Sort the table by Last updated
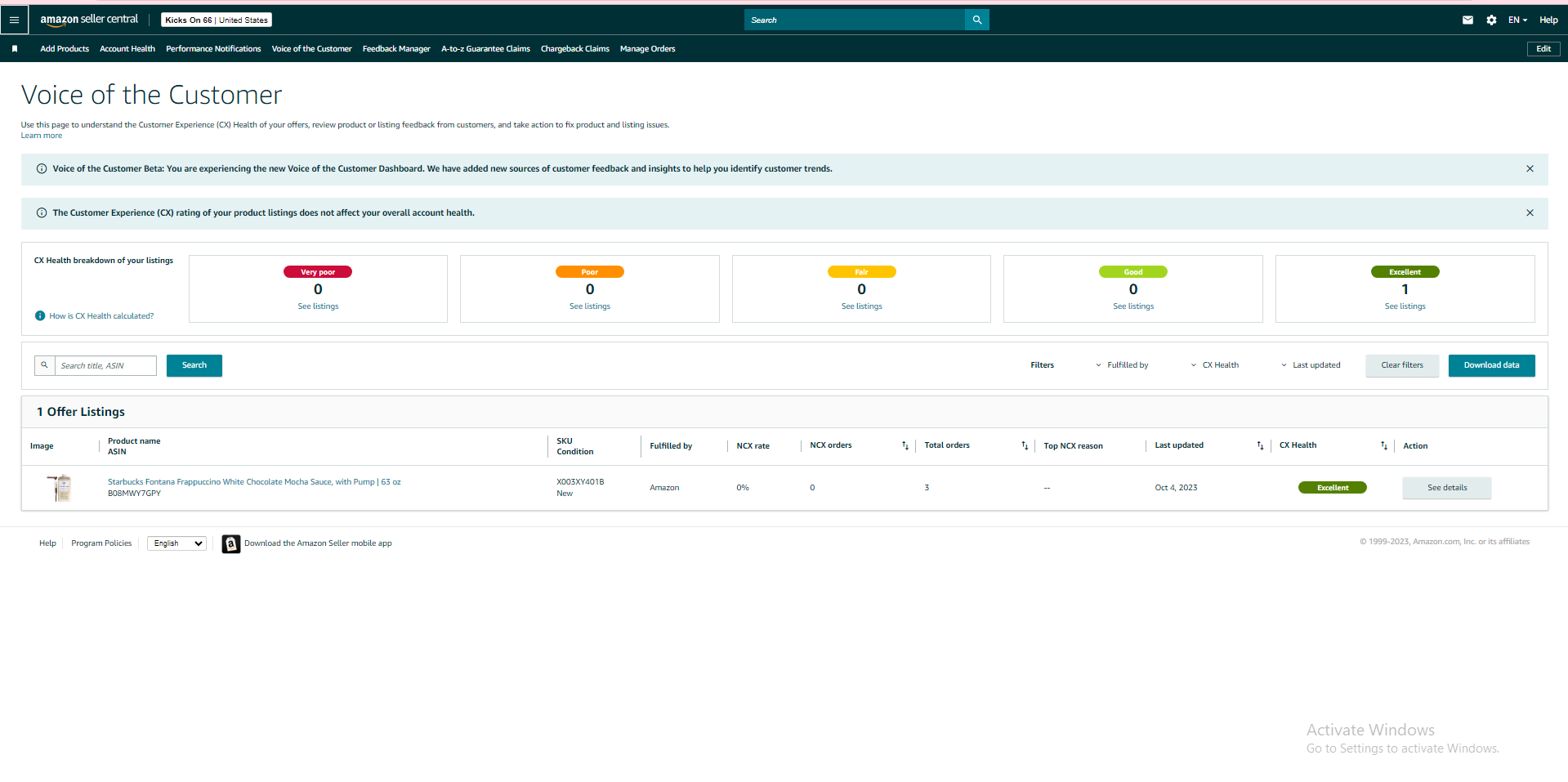The image size is (1568, 782). click(x=1260, y=445)
